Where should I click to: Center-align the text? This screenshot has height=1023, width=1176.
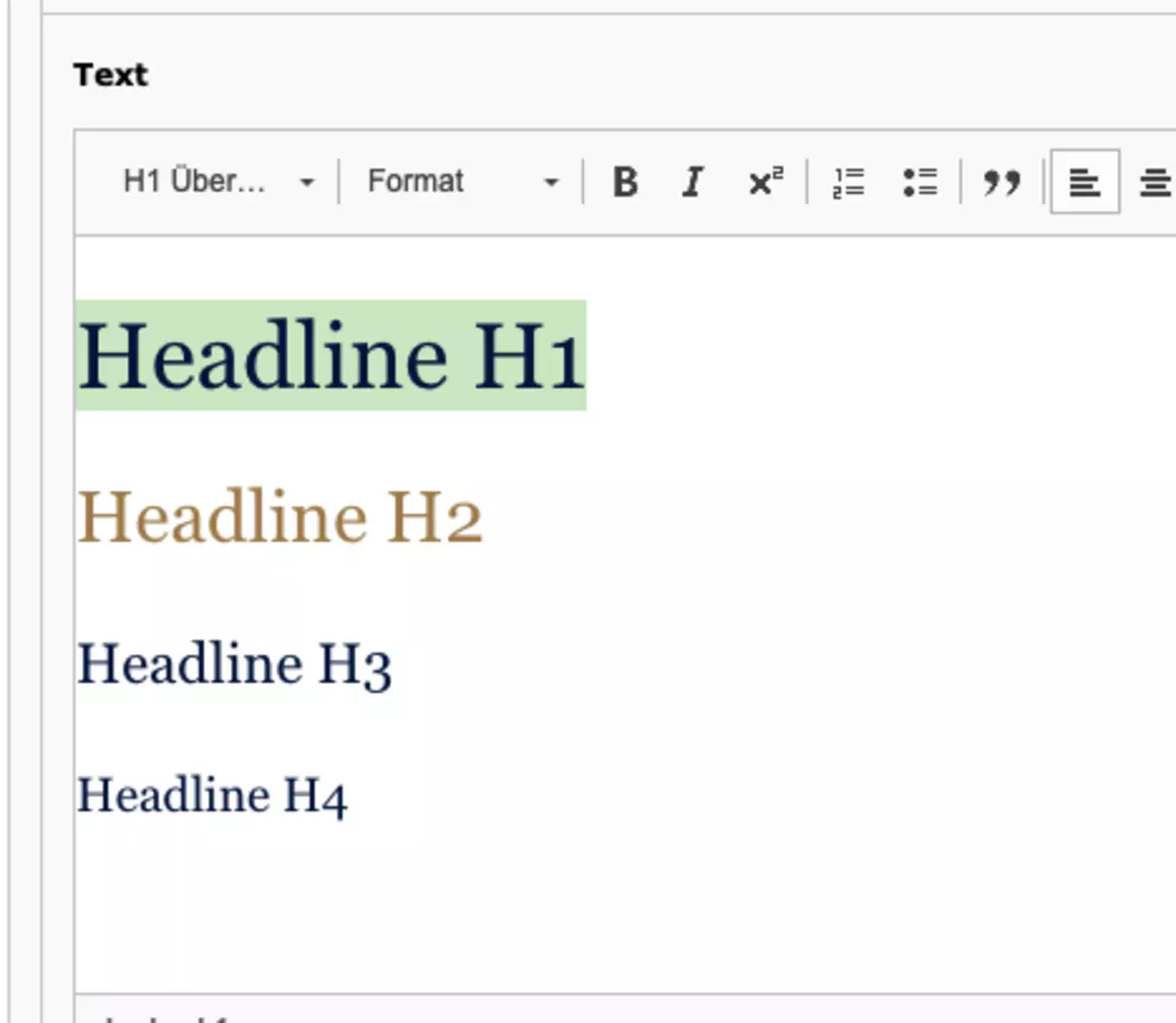tap(1154, 182)
